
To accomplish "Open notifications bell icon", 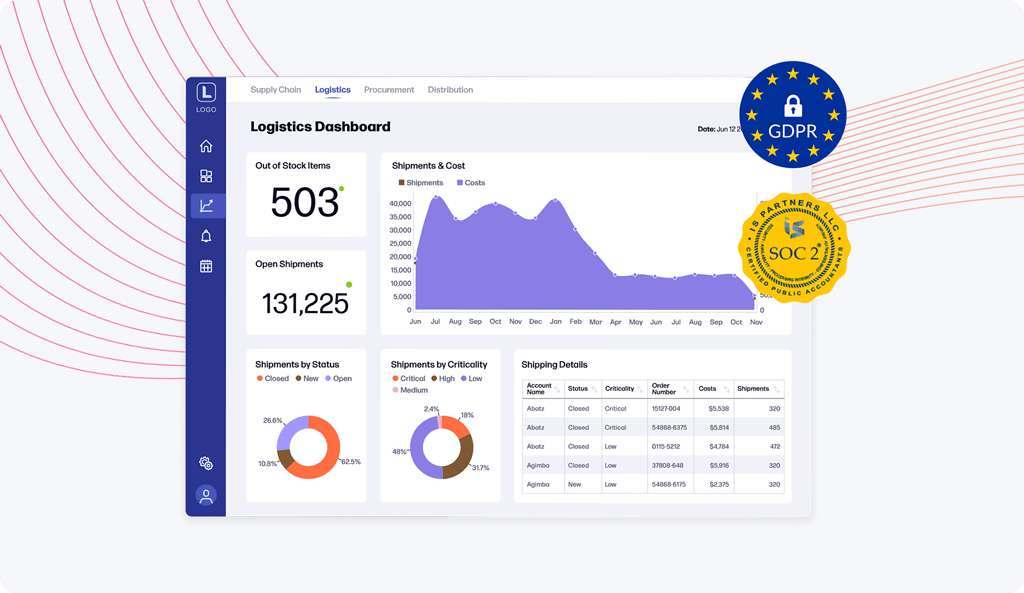I will pos(206,236).
